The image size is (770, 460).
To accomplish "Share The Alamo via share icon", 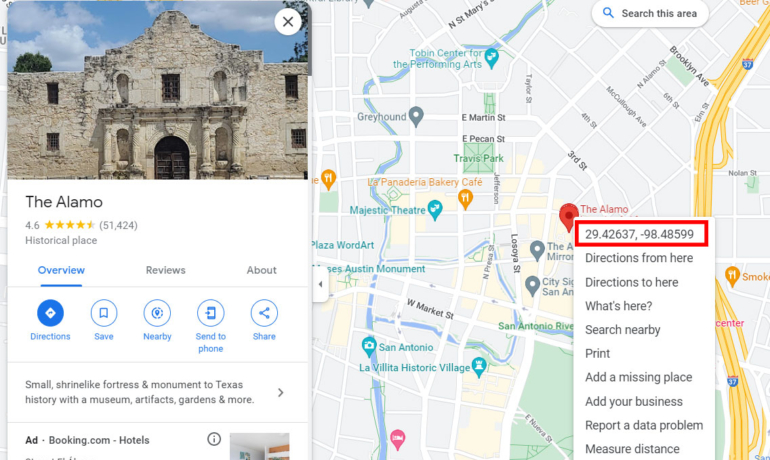I will click(264, 313).
